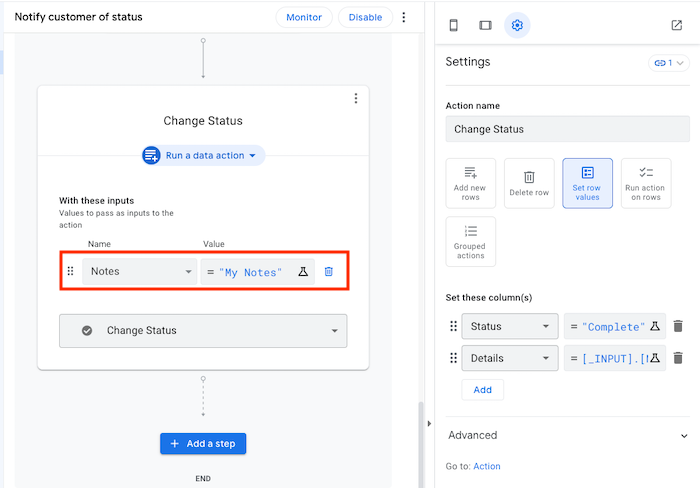Screen dimensions: 700x488
Task: Select Delete row action type
Action: coord(529,183)
